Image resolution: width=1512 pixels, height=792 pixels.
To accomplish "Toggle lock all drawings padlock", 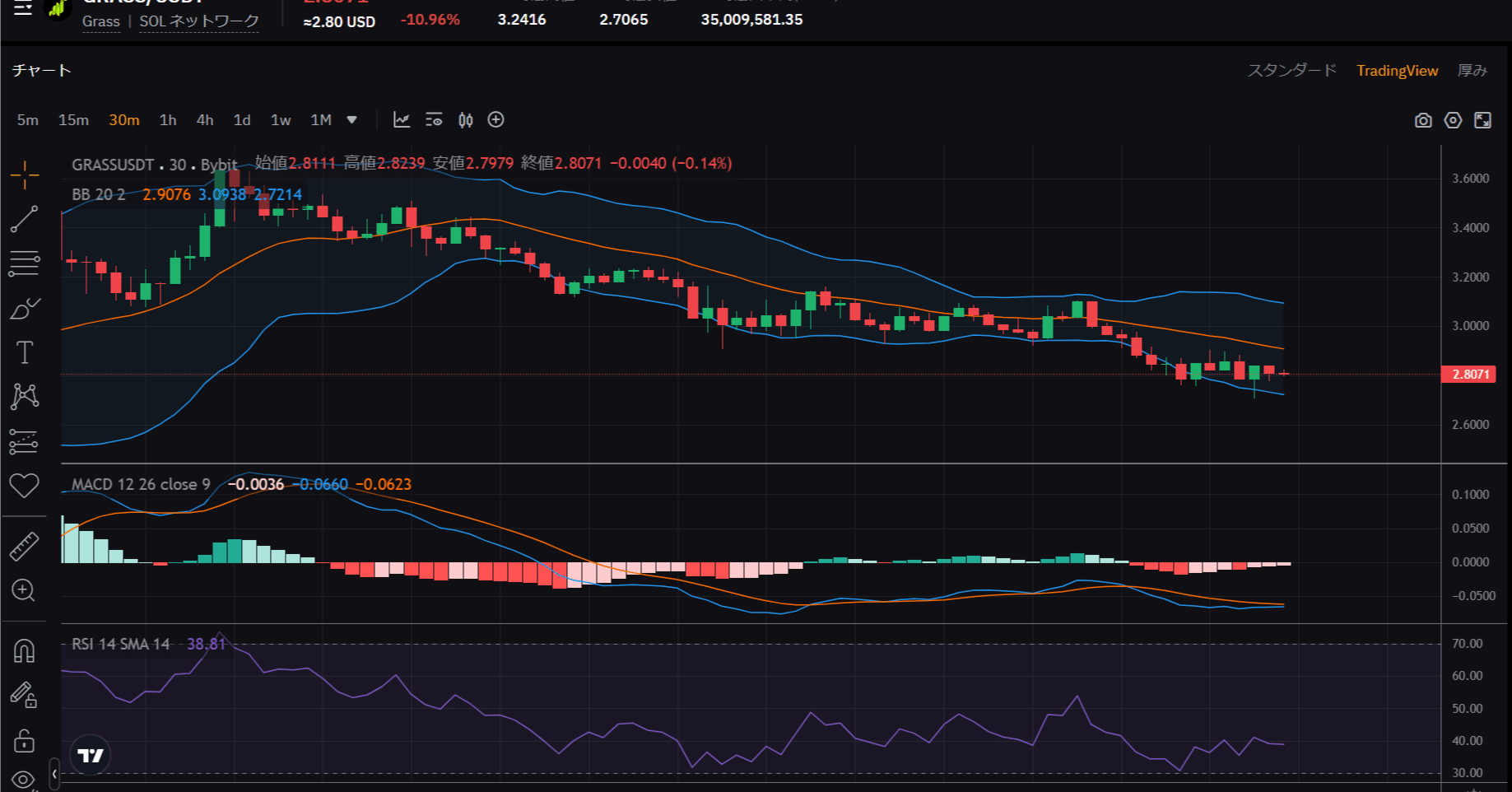I will point(24,741).
